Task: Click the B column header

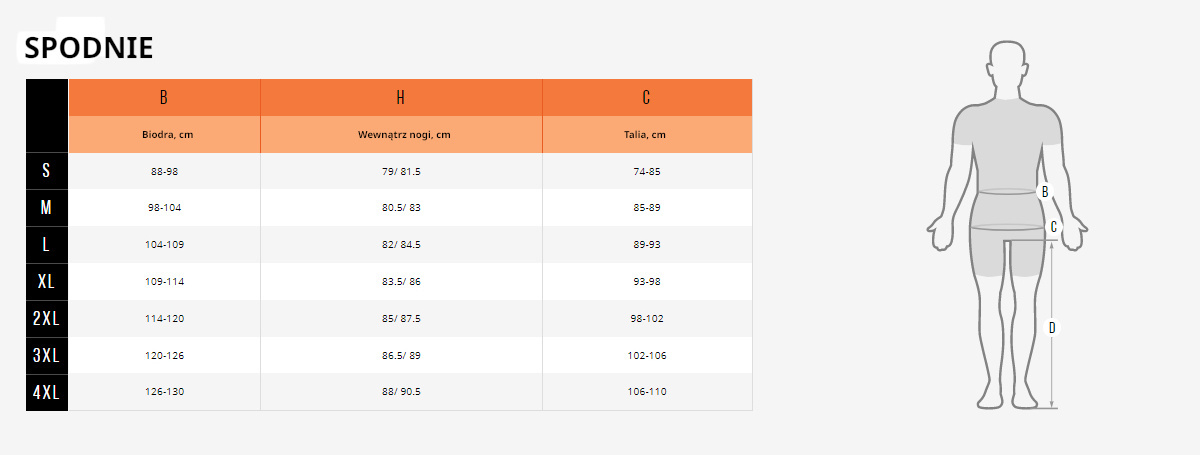Action: click(164, 97)
